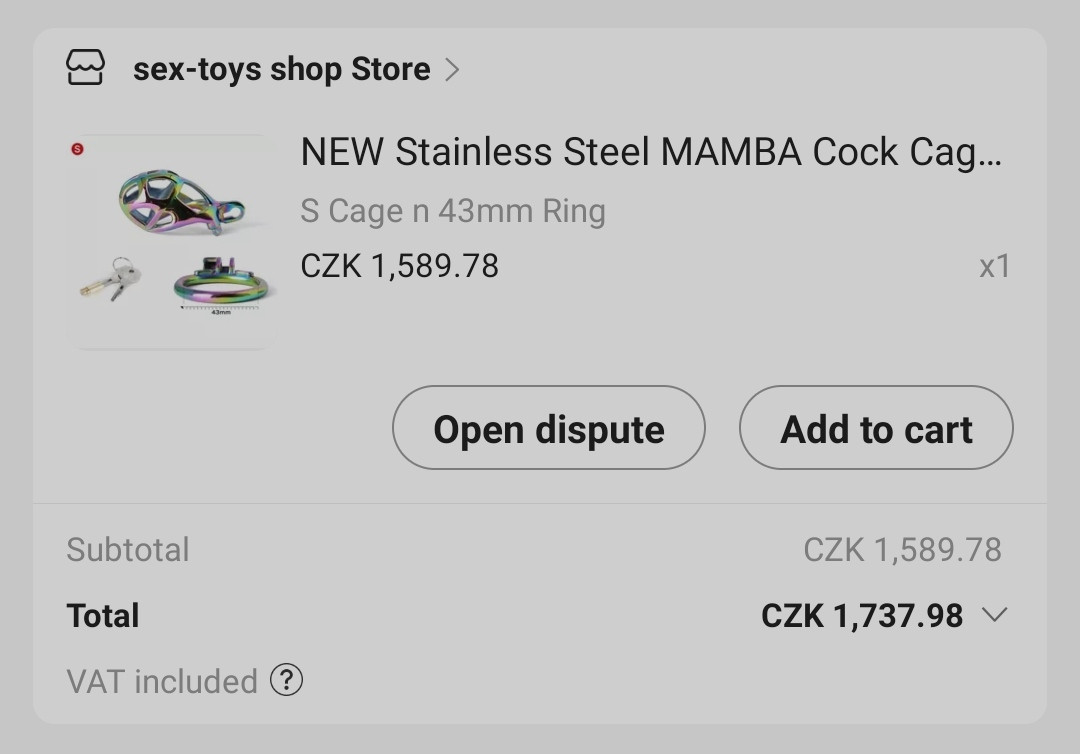Click the total amount CZK 1,737.98
Screen dimensions: 1080x754
coord(861,615)
